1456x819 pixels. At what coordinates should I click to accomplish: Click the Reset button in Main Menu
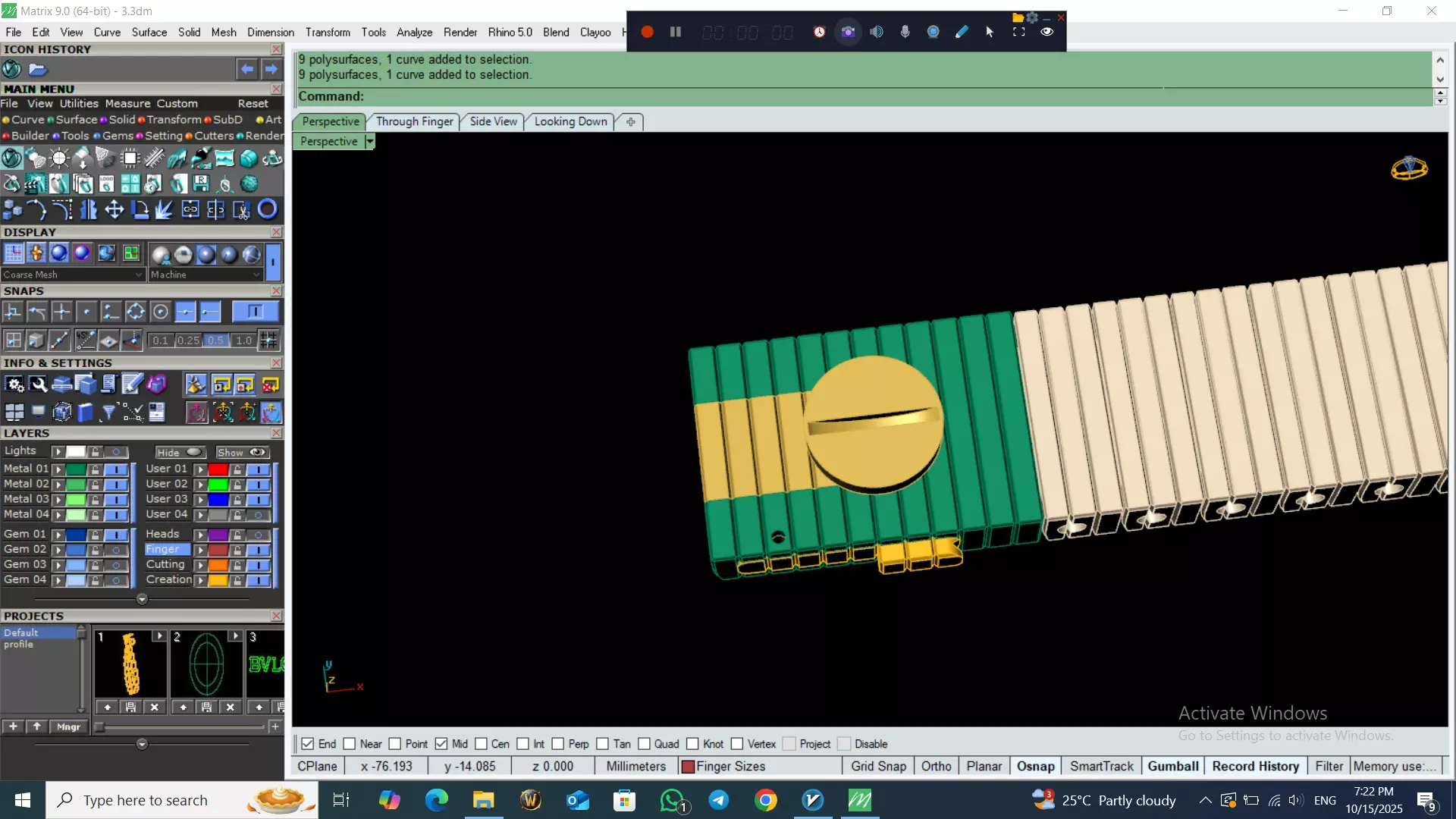[253, 104]
